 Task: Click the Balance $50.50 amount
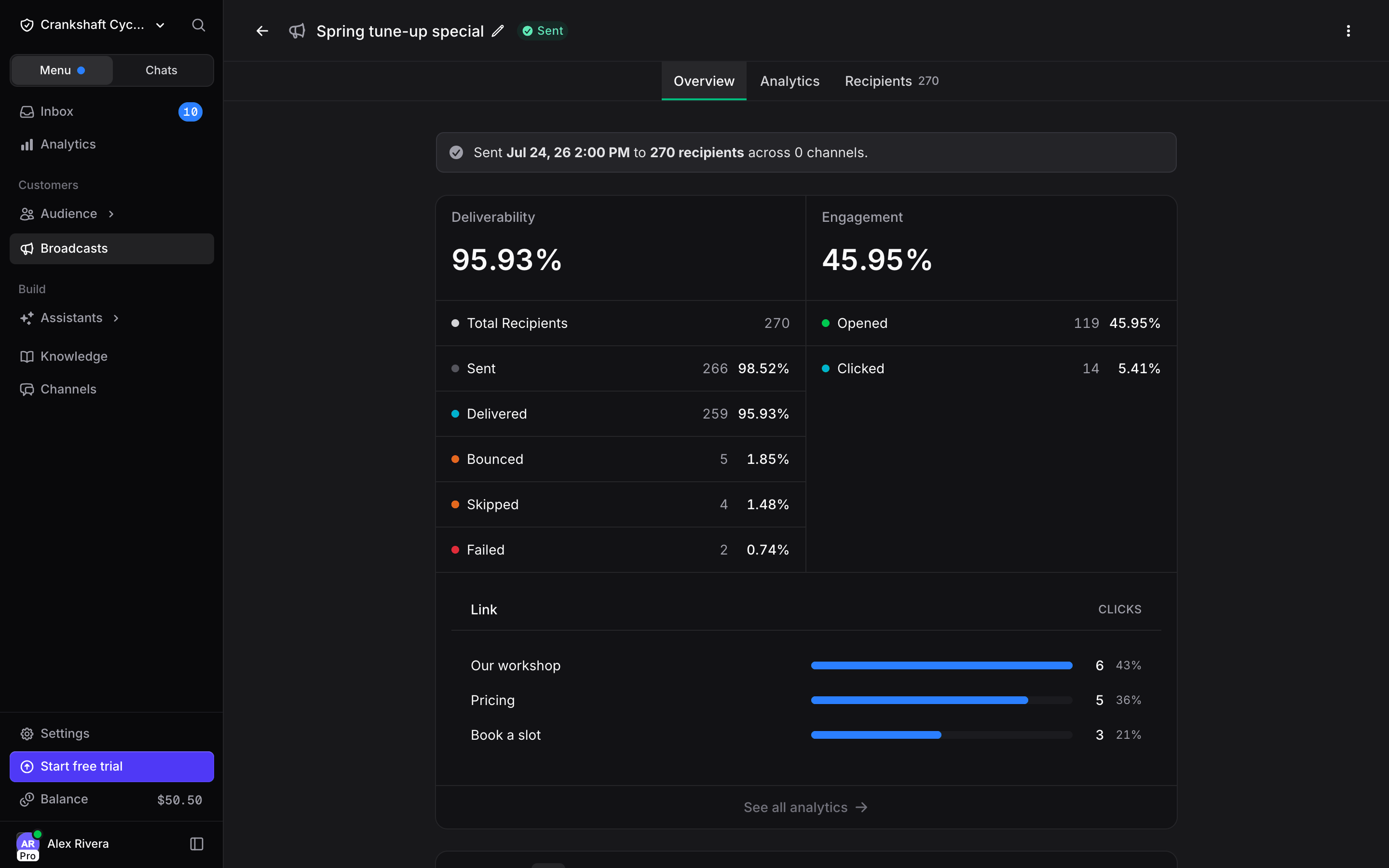[179, 800]
